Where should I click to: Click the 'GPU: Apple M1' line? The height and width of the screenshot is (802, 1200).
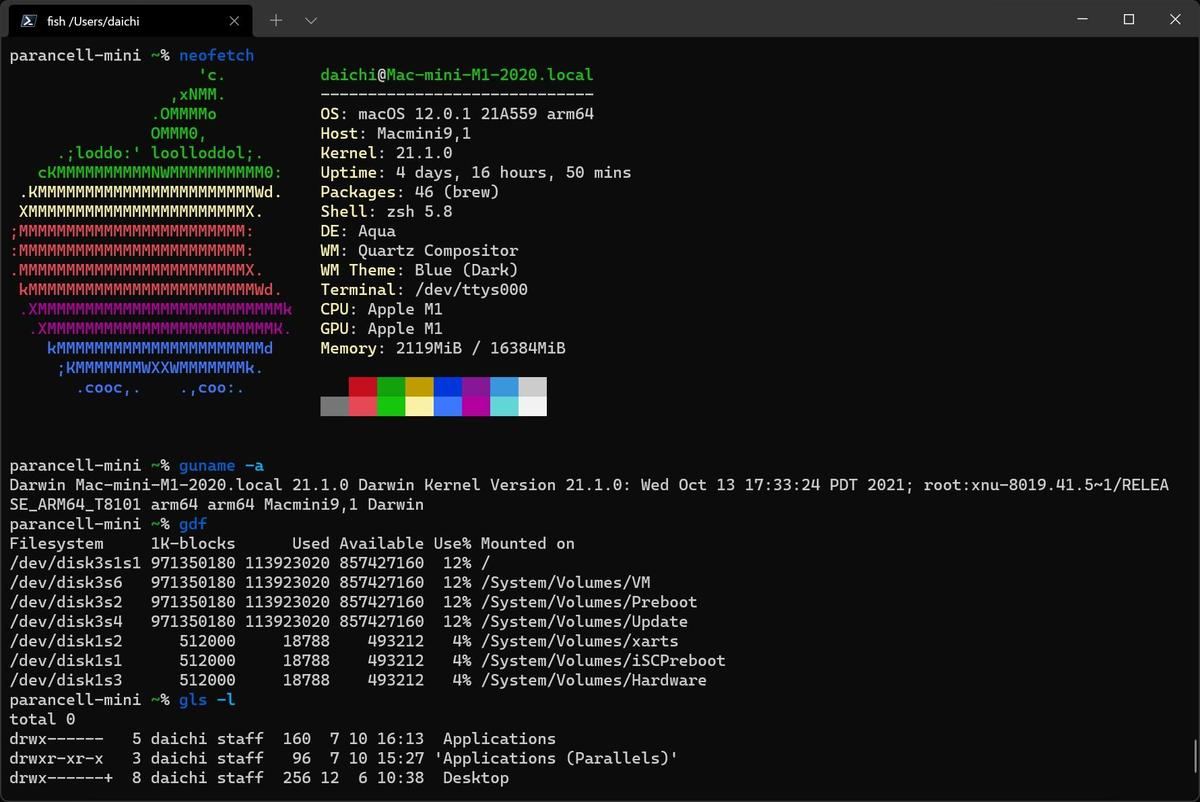[381, 328]
